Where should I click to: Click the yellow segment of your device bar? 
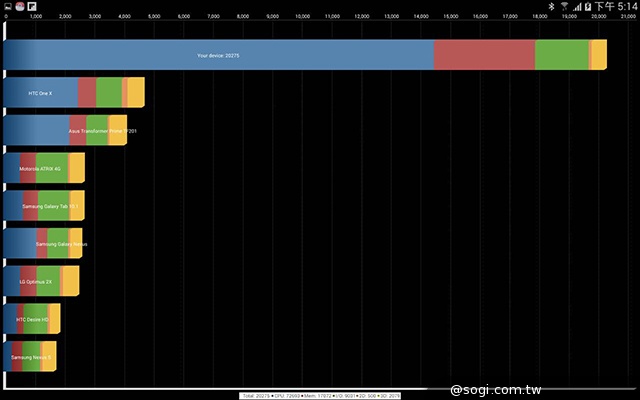[x=598, y=55]
